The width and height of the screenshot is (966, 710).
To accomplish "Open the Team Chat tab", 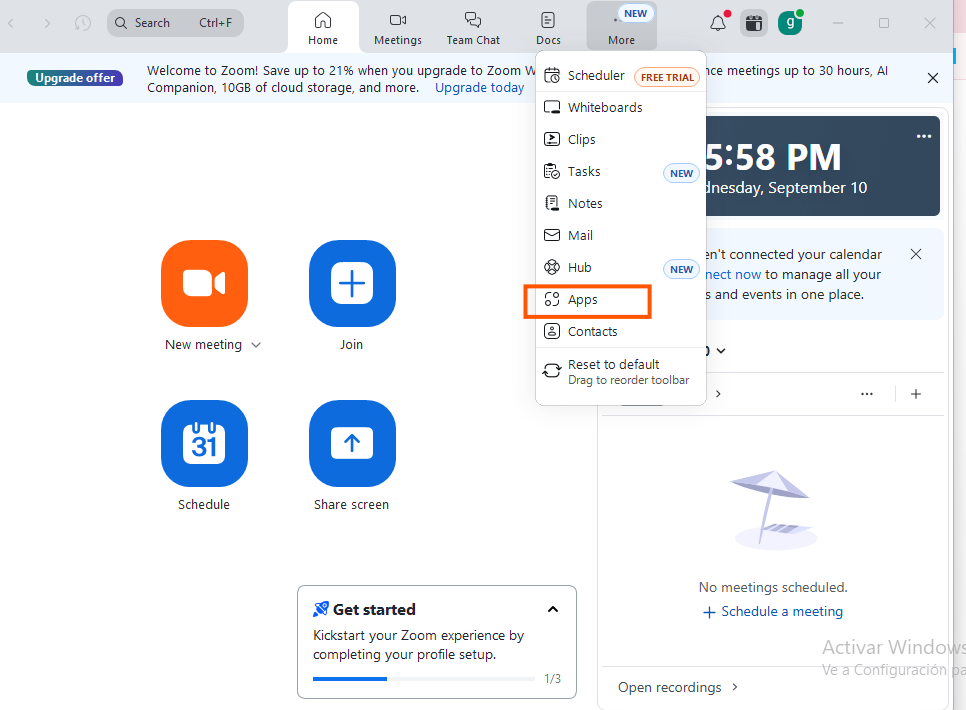I will coord(473,27).
